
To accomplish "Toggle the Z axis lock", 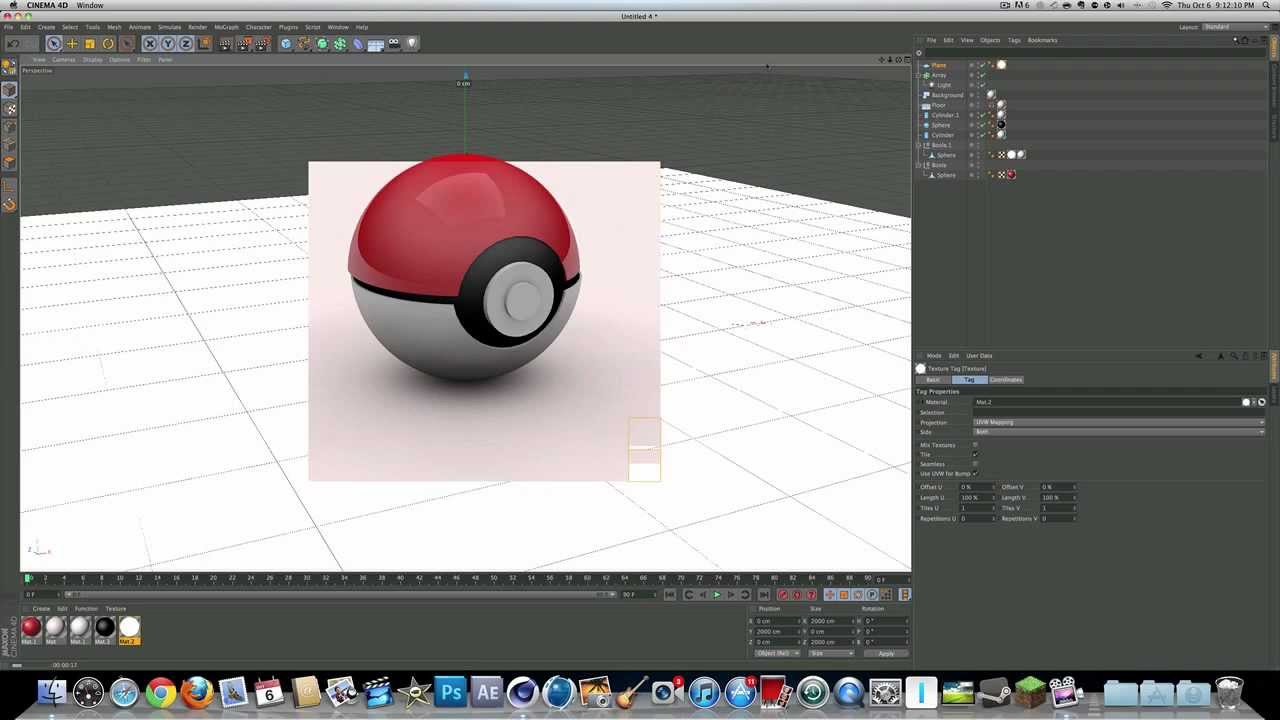I will pyautogui.click(x=186, y=44).
